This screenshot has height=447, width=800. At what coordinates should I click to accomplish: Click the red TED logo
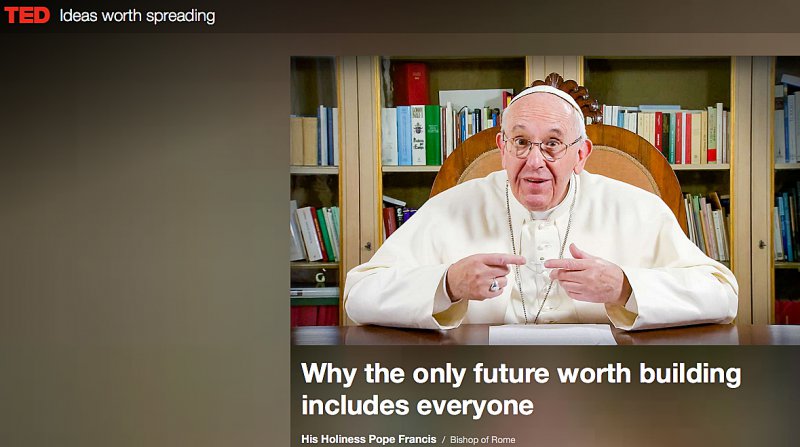pos(27,15)
